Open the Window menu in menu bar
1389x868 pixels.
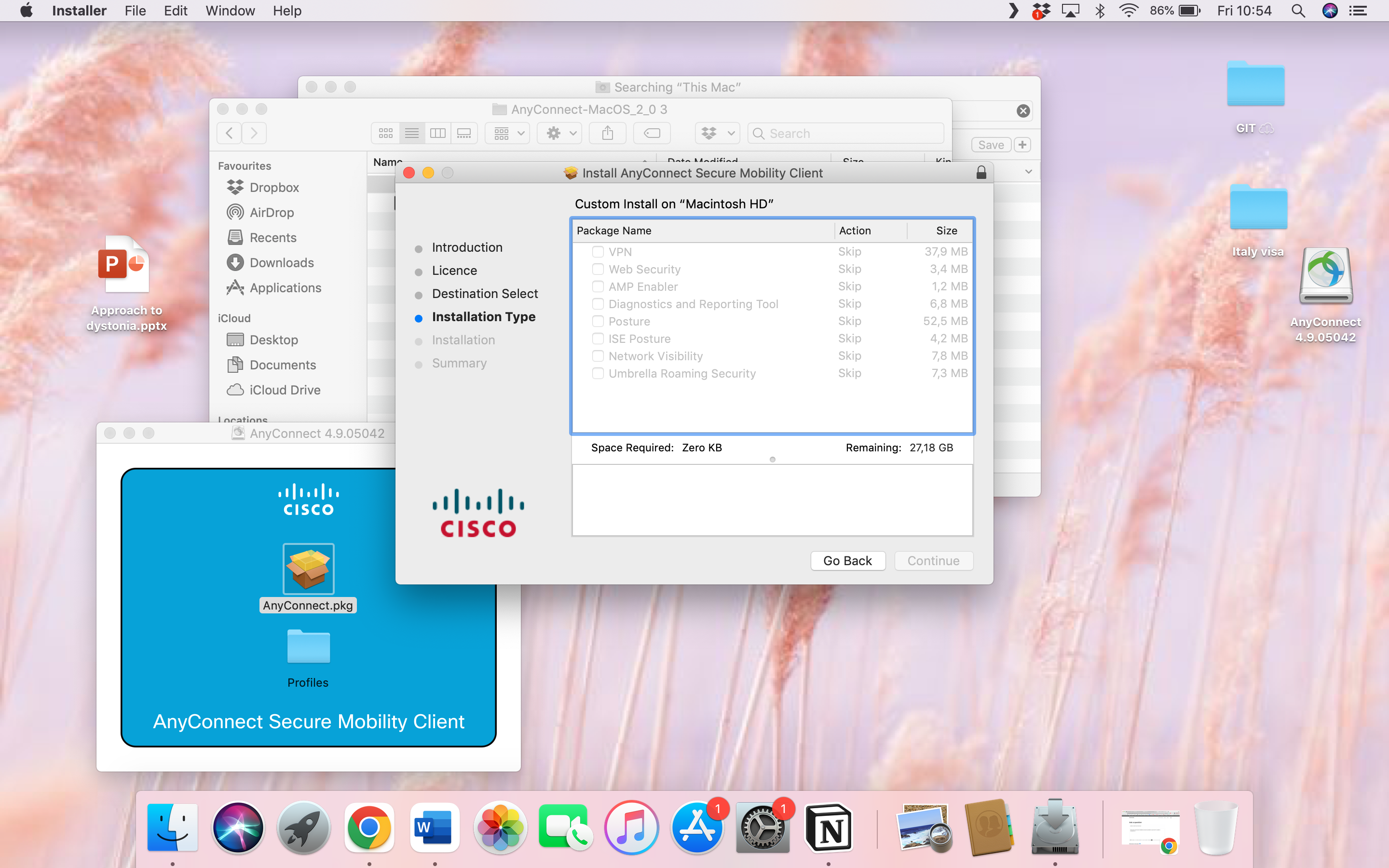click(230, 11)
